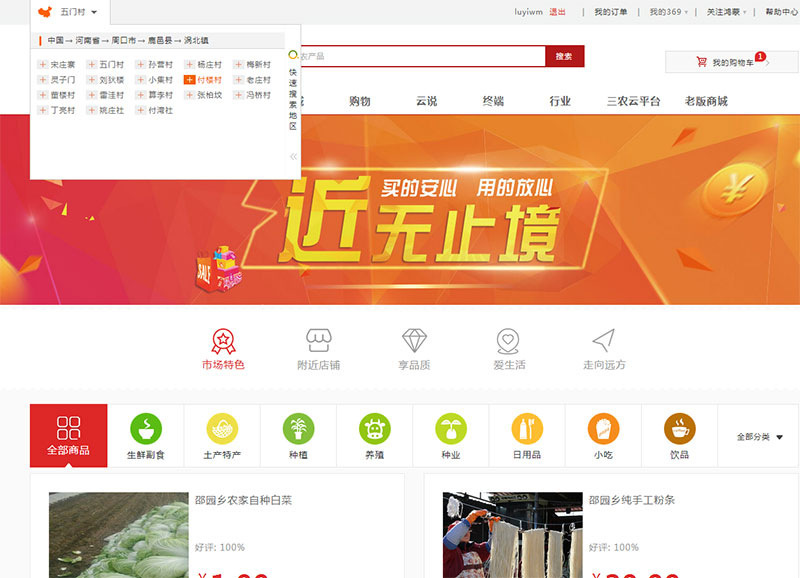The image size is (800, 578).
Task: Click the 市场特色 badge icon
Action: pos(223,341)
